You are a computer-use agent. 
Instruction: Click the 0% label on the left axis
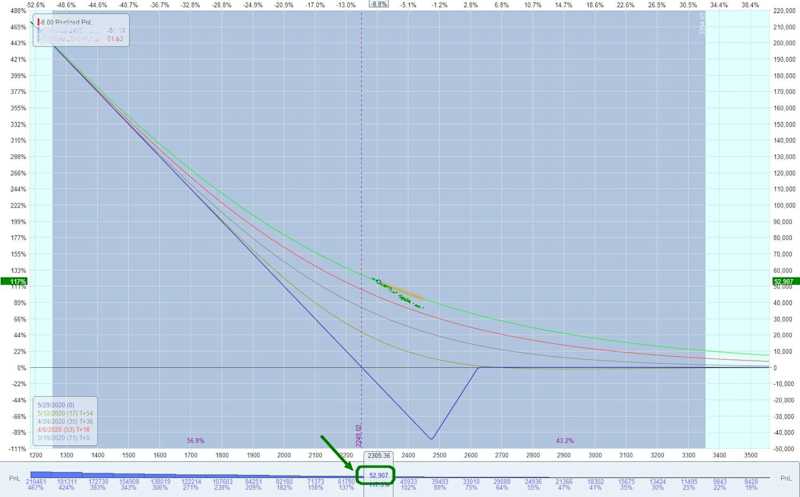click(x=21, y=367)
